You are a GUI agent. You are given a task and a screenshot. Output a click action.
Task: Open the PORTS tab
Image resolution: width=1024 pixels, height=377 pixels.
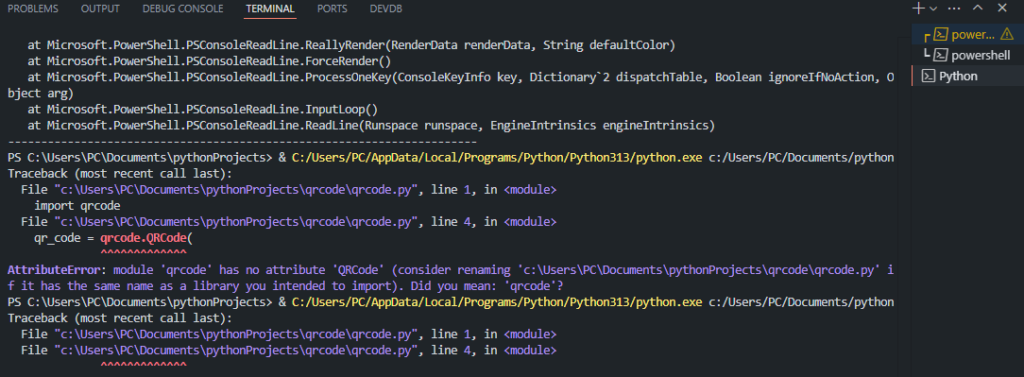pyautogui.click(x=332, y=9)
